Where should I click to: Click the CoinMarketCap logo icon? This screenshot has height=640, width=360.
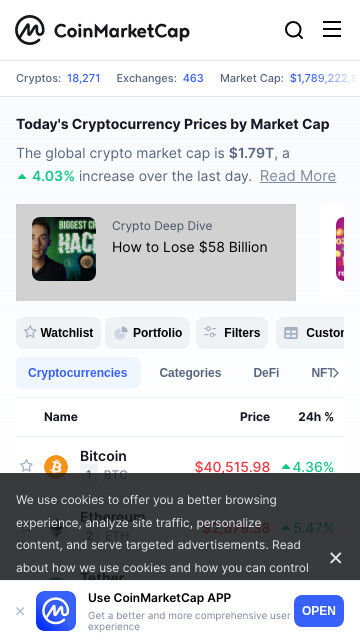[30, 30]
